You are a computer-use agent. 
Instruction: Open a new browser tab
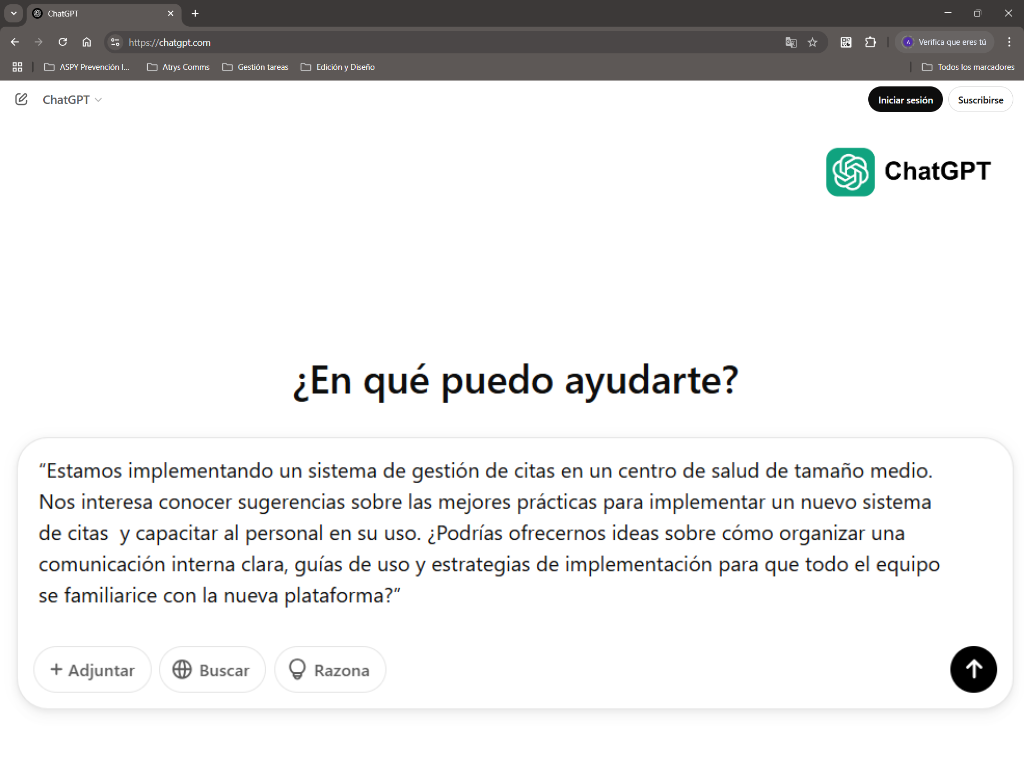(195, 14)
